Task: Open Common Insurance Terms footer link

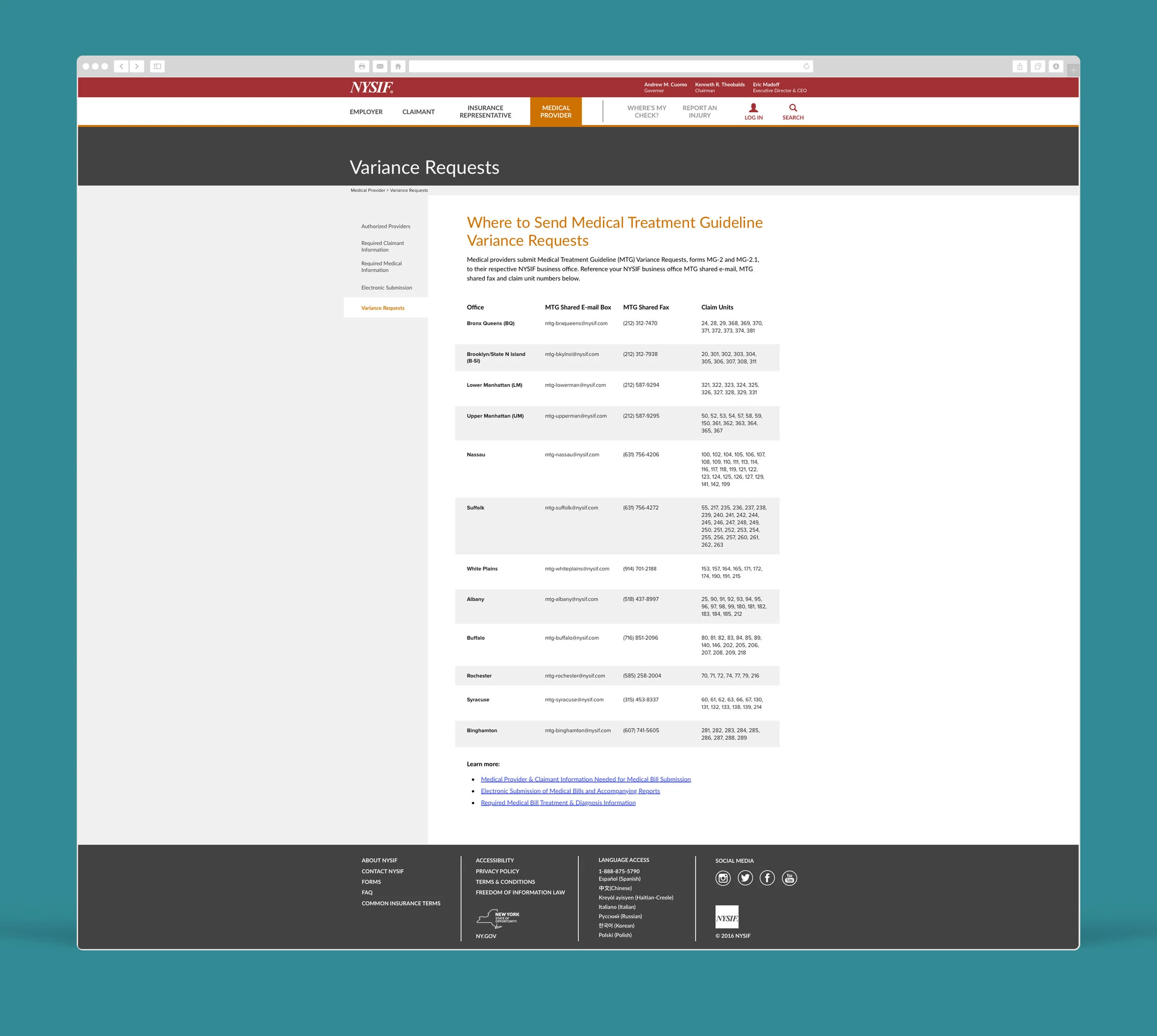Action: [x=401, y=903]
